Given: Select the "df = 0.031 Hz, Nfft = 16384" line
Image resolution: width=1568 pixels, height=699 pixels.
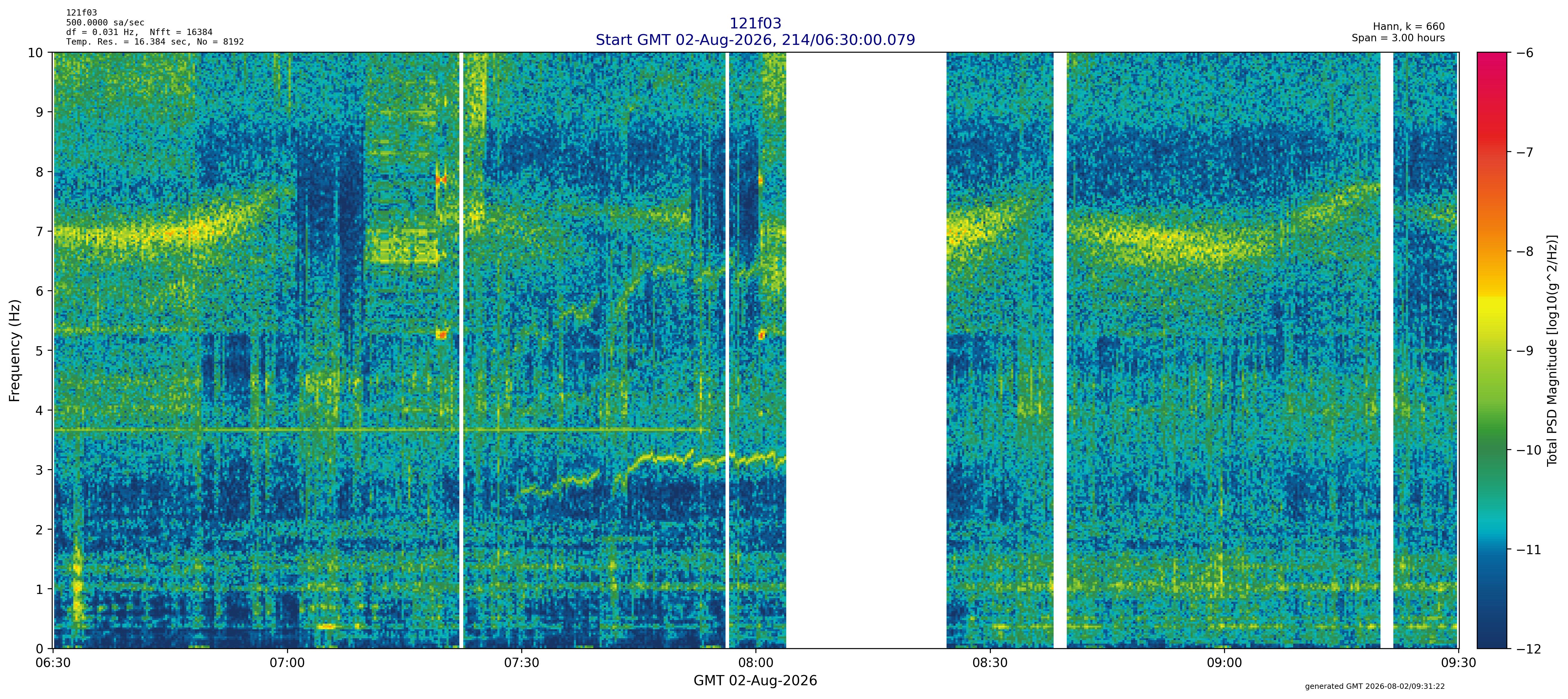Looking at the screenshot, I should point(139,32).
